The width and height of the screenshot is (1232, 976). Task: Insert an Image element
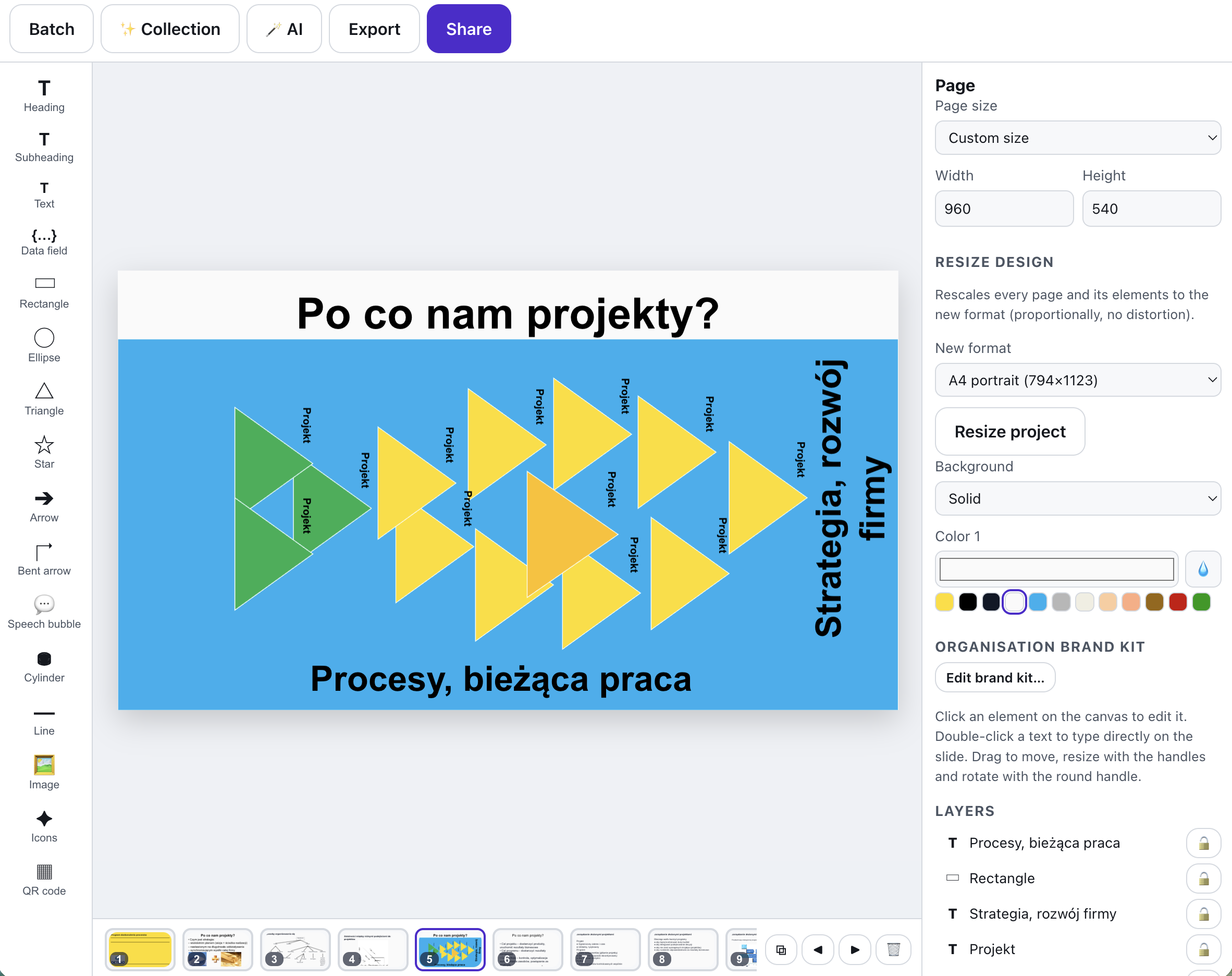[44, 773]
